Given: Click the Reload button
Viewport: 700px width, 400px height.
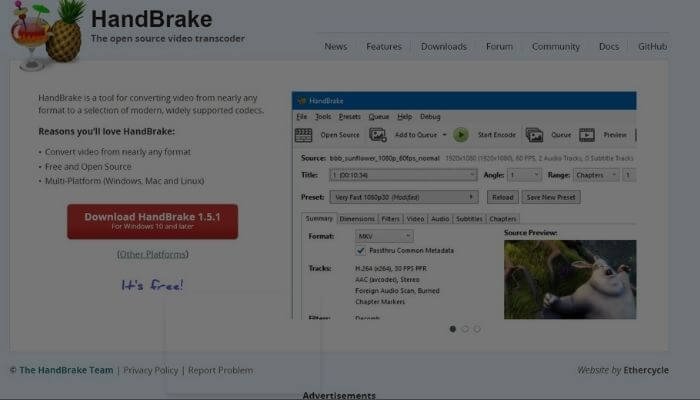Looking at the screenshot, I should pyautogui.click(x=503, y=197).
